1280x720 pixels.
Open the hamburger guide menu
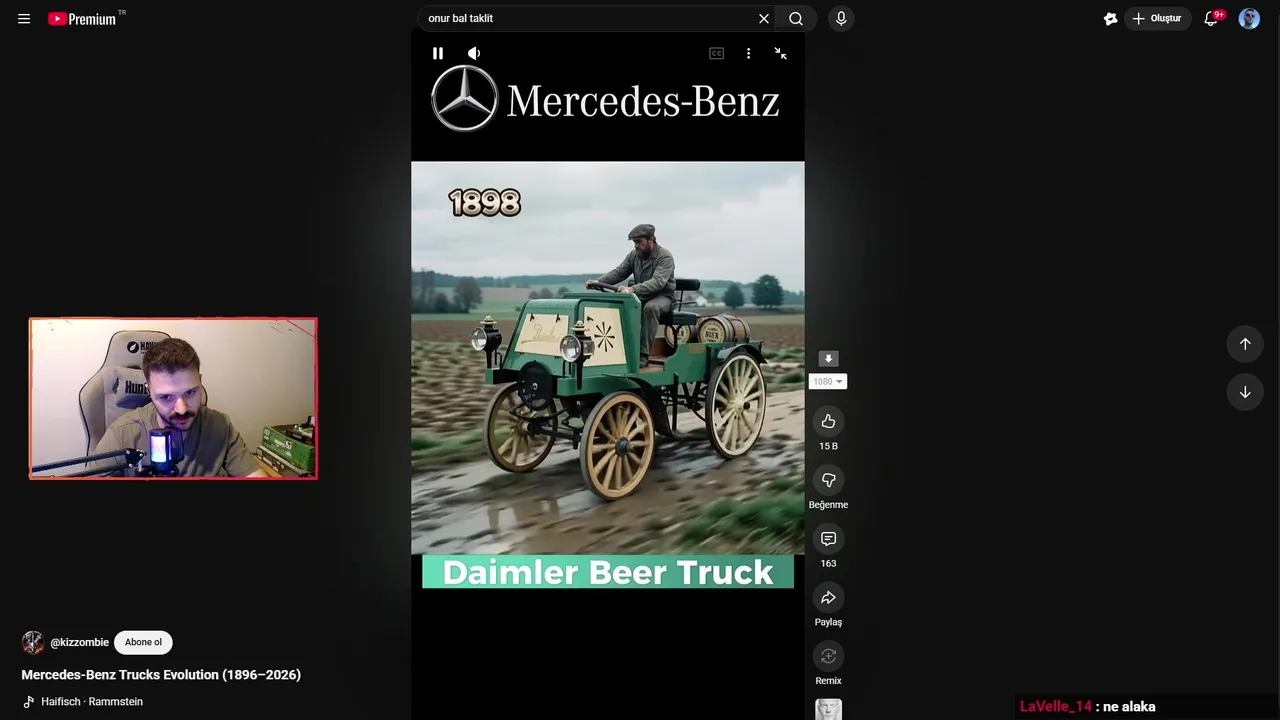pos(24,18)
